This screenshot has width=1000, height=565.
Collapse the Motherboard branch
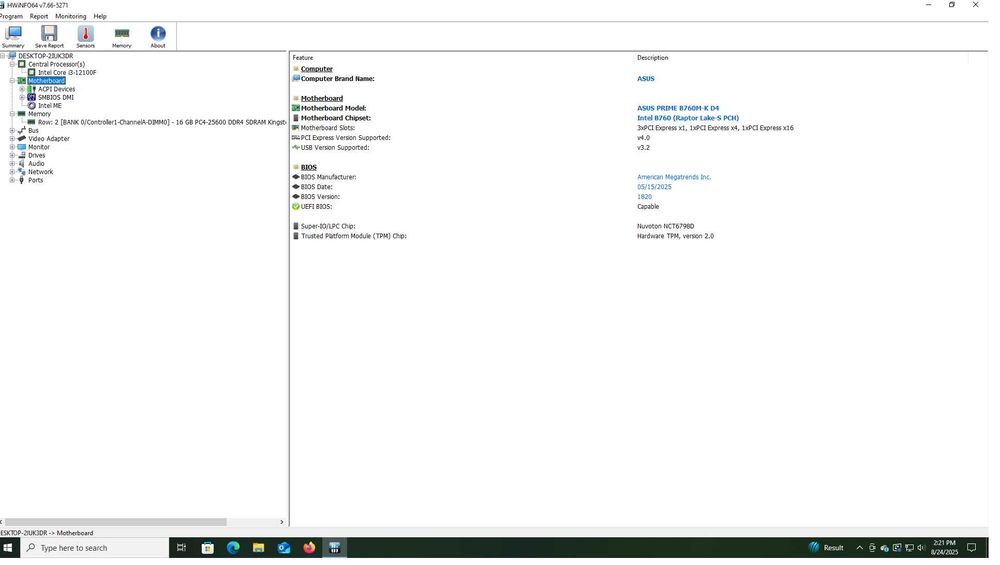(x=12, y=81)
